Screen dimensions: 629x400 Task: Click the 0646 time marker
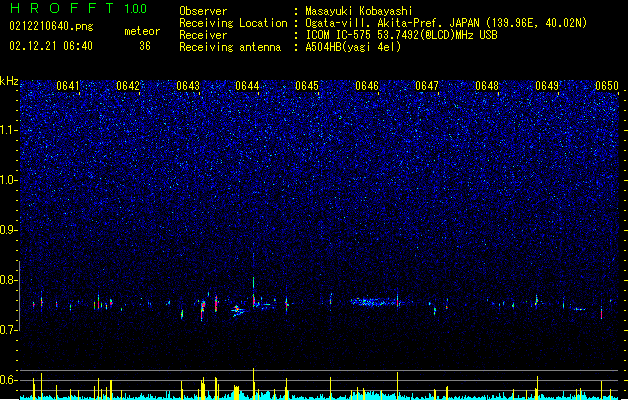pyautogui.click(x=367, y=86)
